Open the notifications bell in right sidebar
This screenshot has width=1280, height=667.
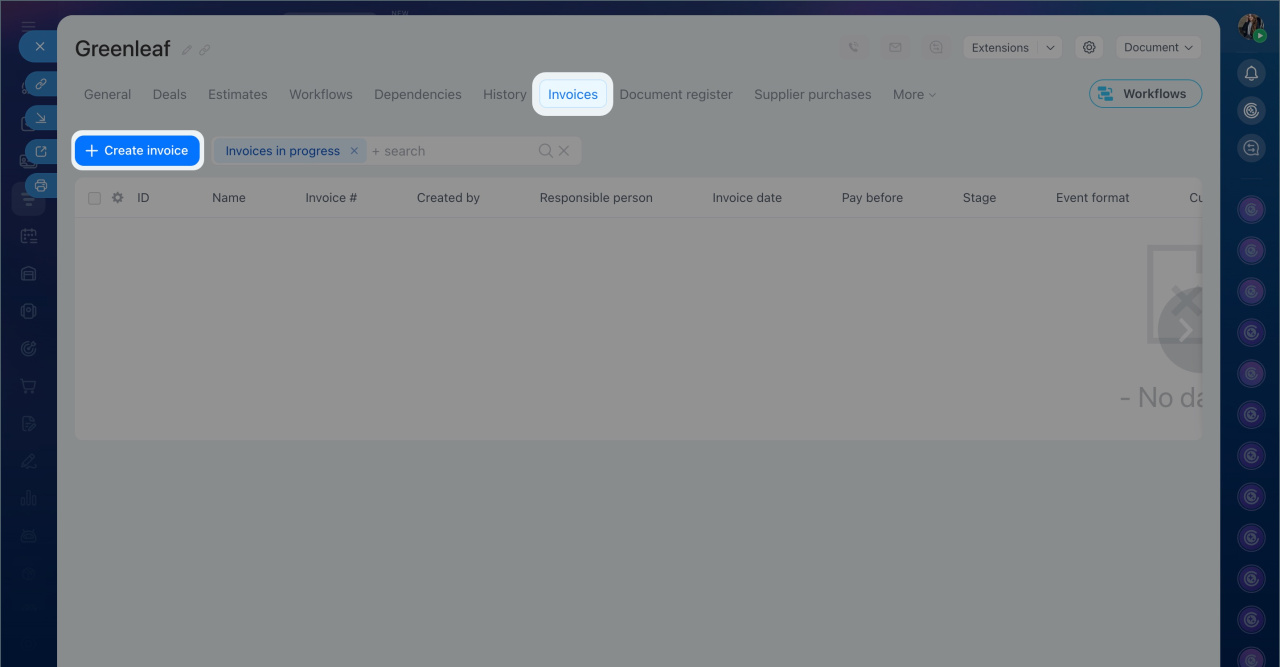coord(1251,73)
